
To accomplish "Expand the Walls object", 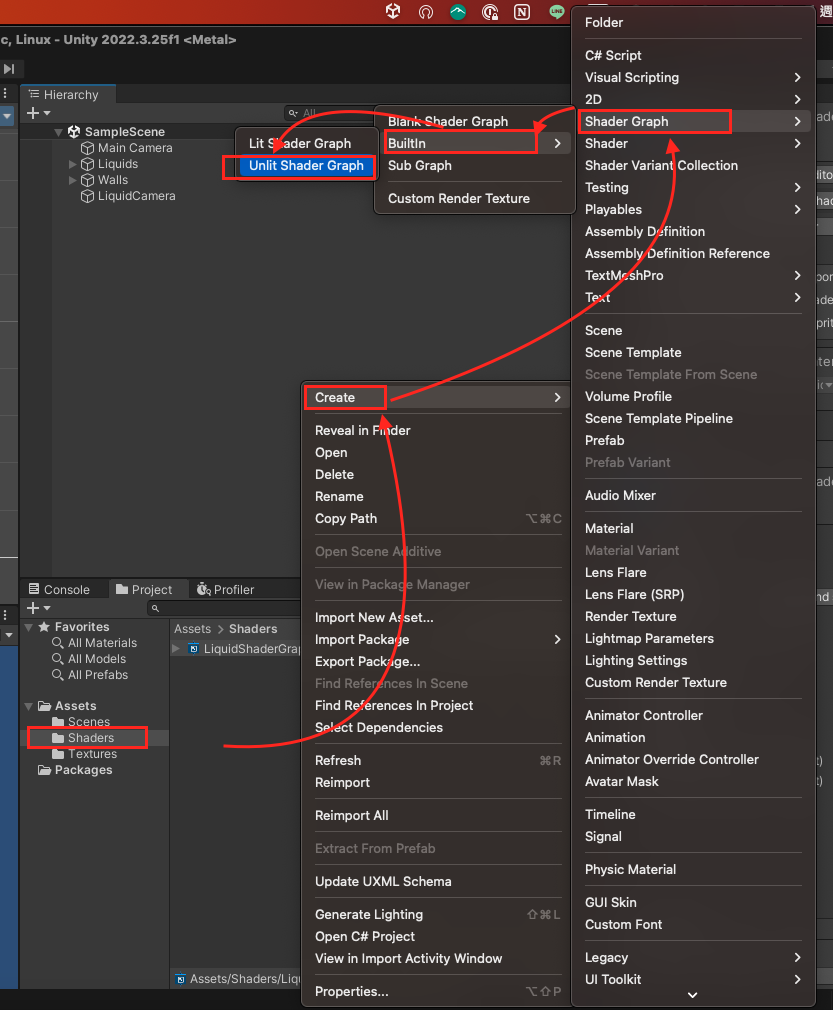I will (73, 180).
